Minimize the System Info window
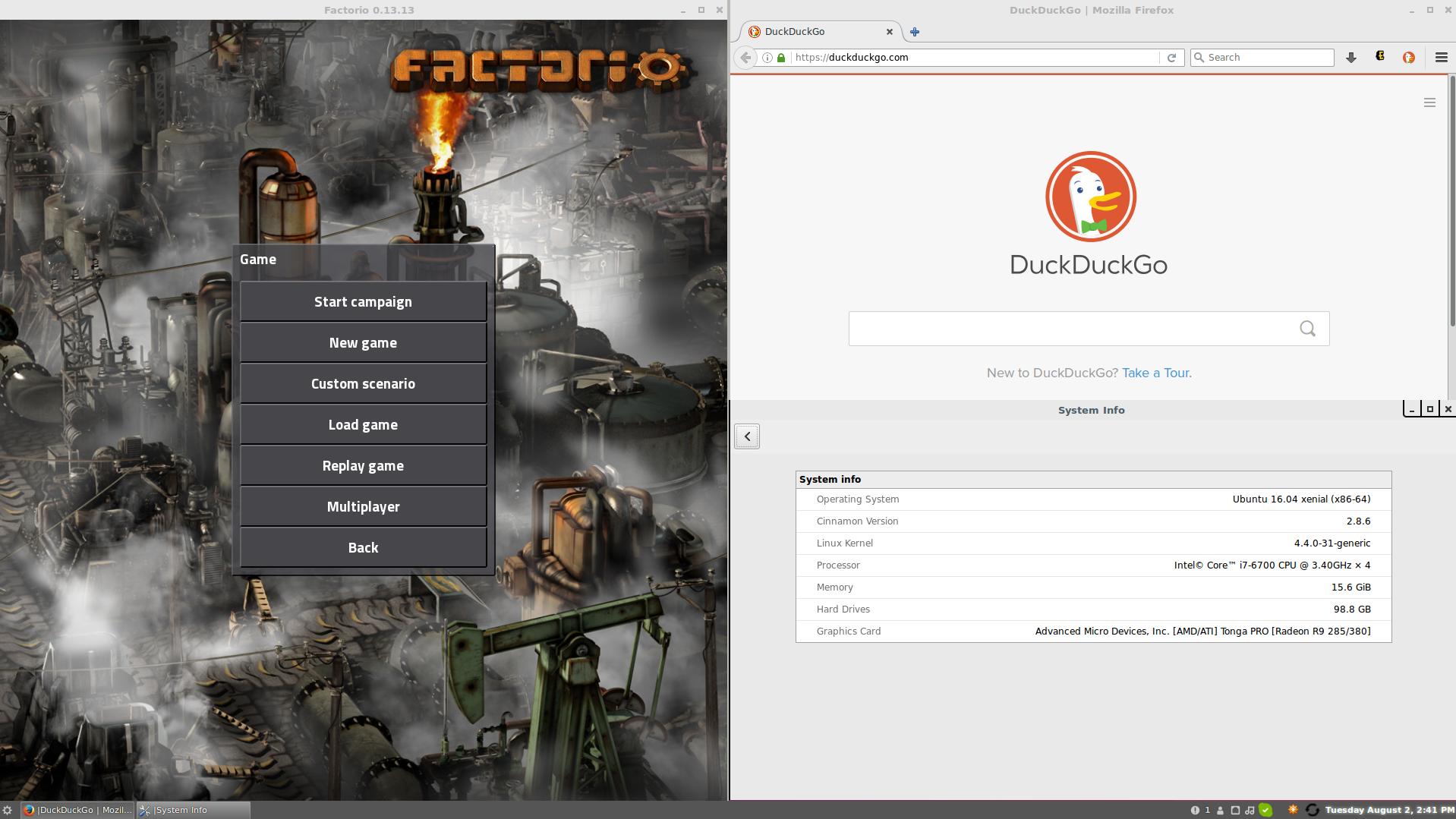 click(x=1412, y=409)
